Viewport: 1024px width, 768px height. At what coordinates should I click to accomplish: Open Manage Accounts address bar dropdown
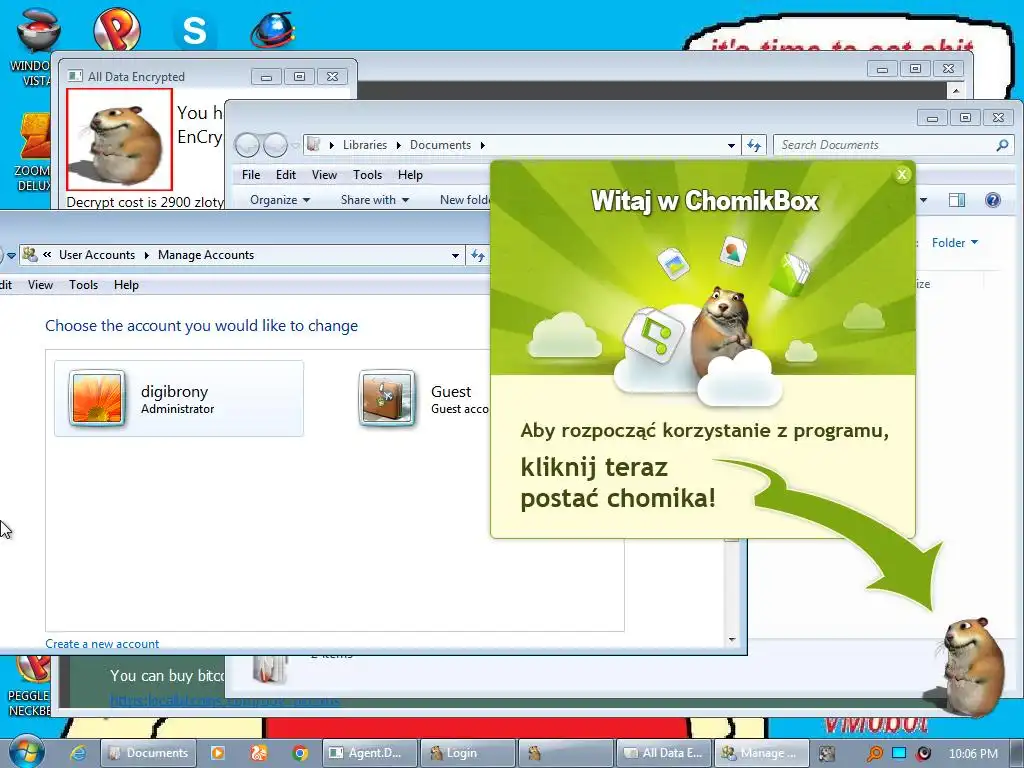pos(455,256)
